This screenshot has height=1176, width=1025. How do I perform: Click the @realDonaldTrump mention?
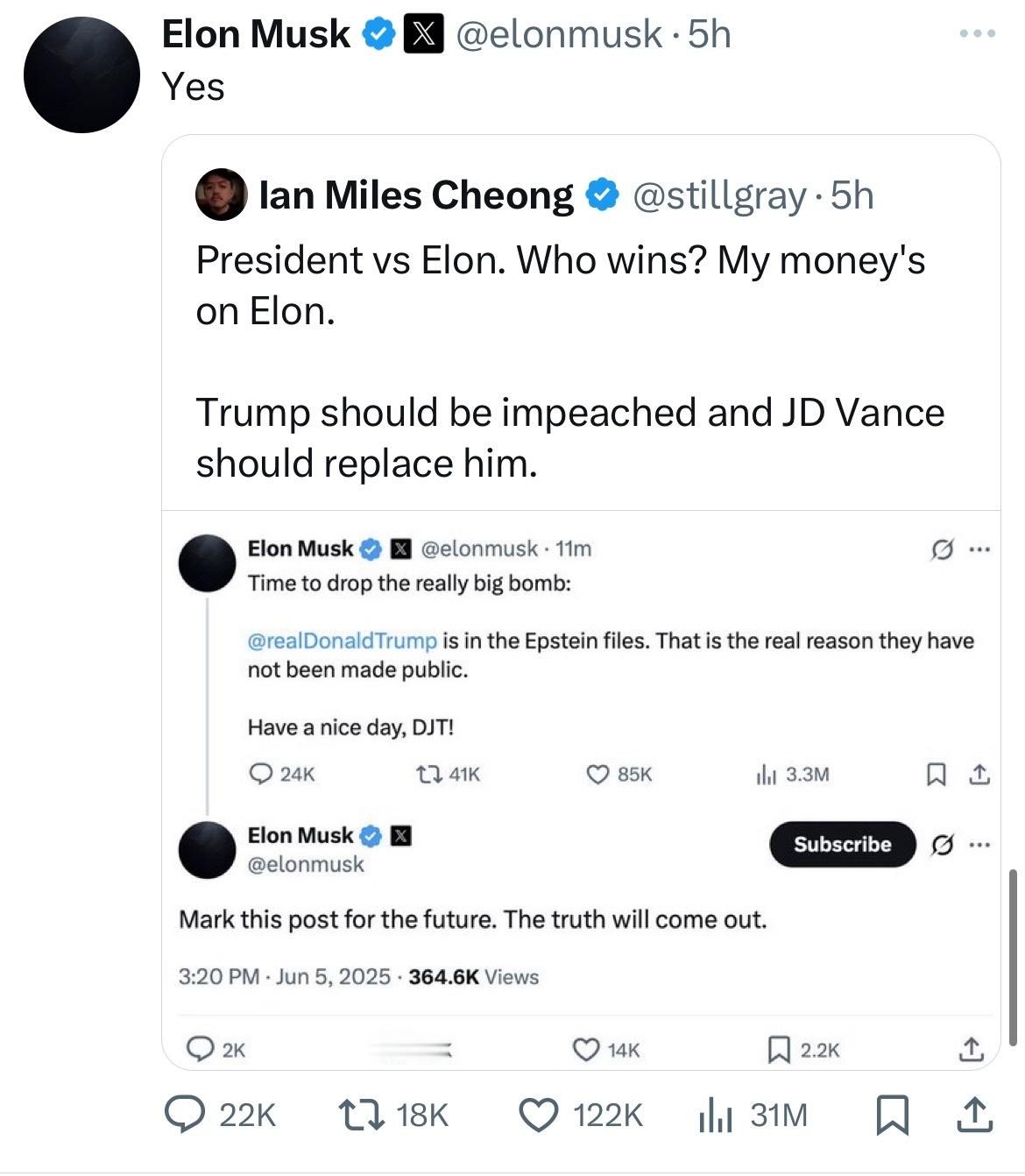(342, 641)
